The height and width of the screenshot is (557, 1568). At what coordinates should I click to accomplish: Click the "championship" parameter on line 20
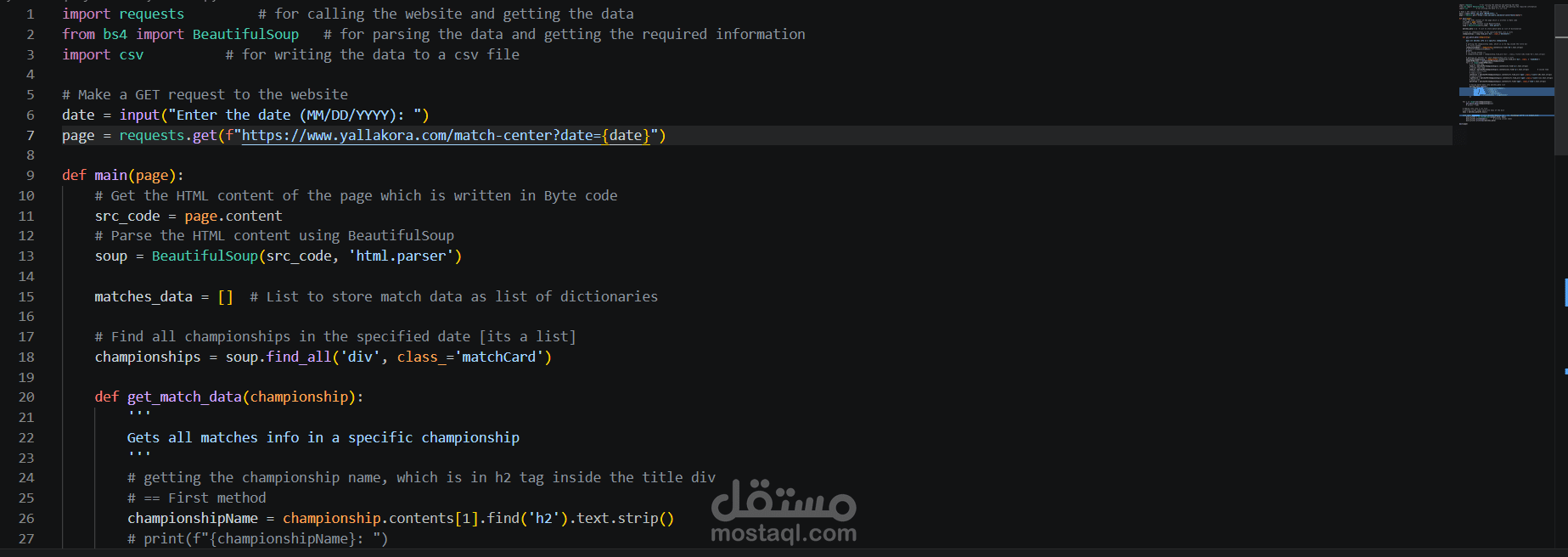299,397
